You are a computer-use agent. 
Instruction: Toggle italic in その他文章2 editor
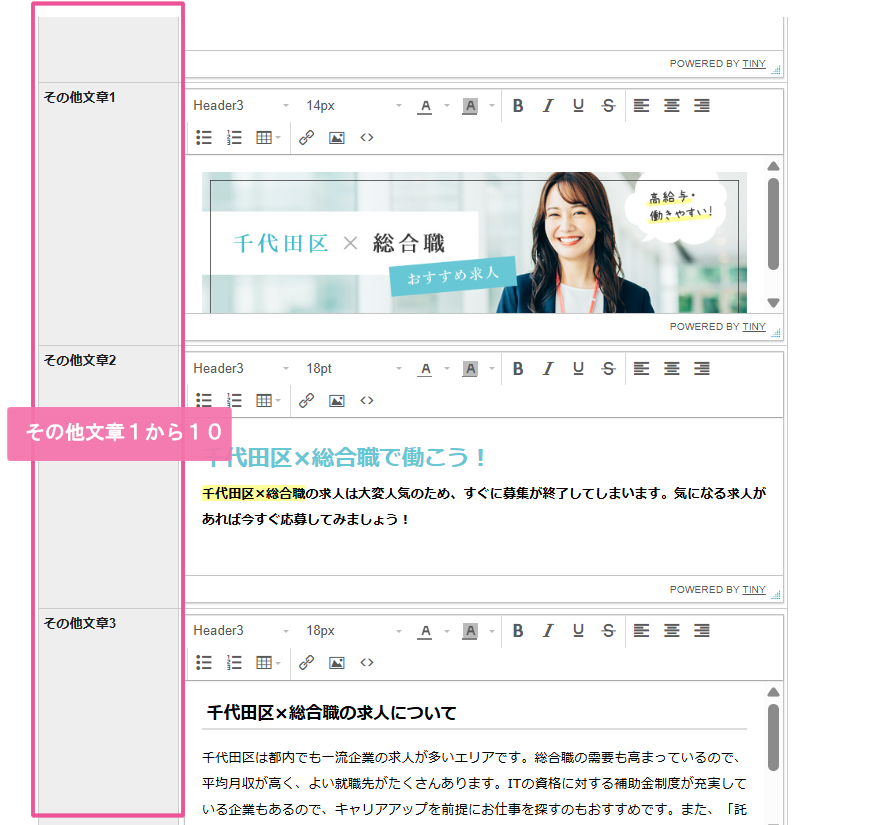548,369
